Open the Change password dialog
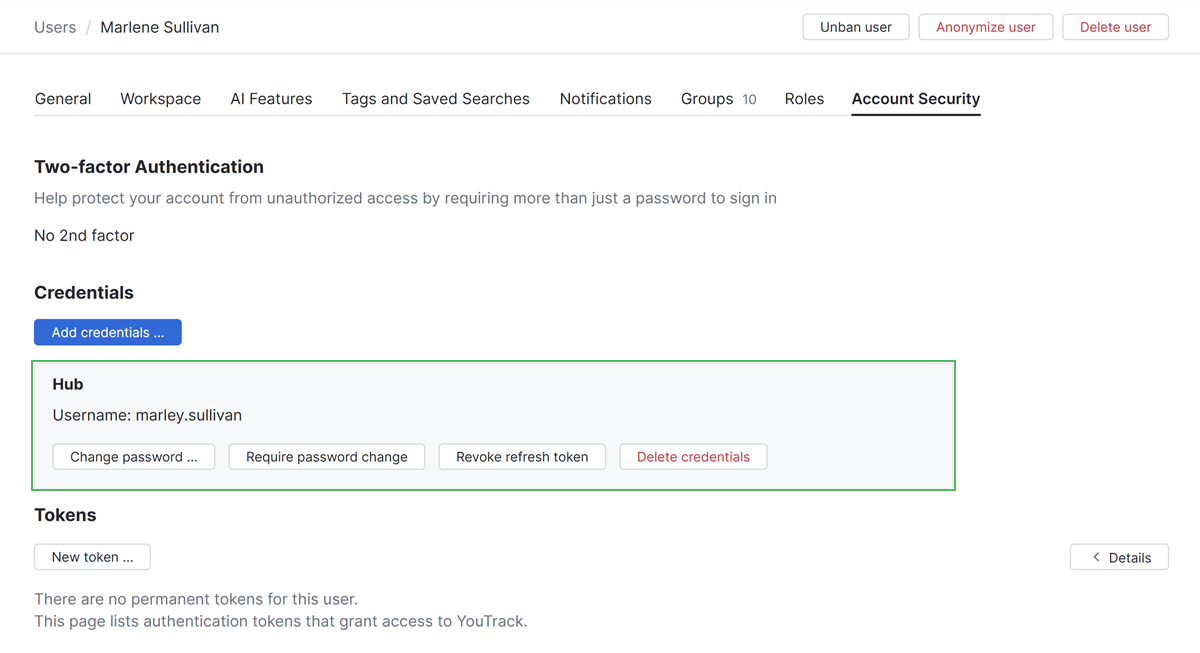The image size is (1200, 653). coord(134,457)
